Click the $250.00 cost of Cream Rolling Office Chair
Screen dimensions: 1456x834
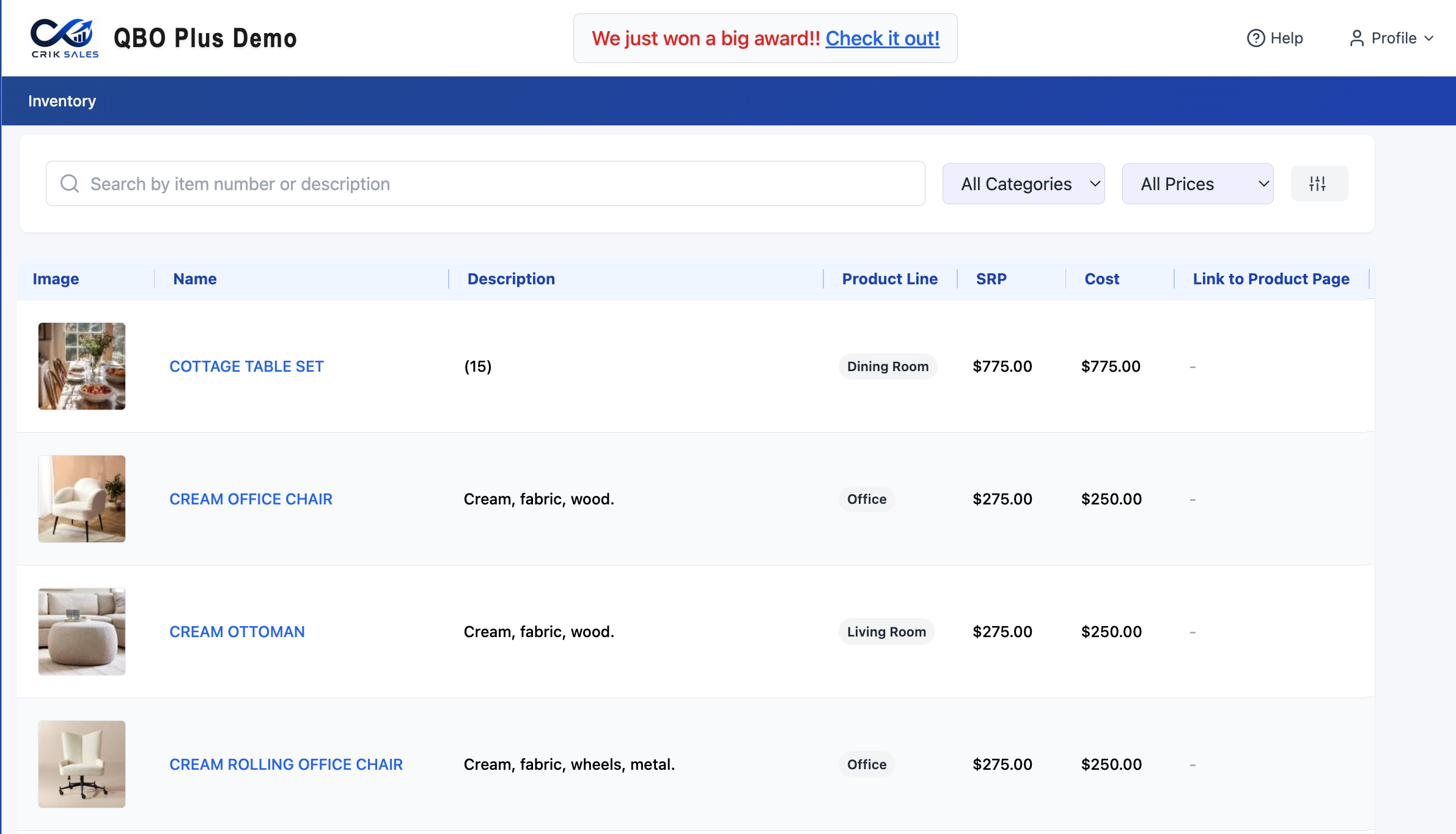[1111, 764]
